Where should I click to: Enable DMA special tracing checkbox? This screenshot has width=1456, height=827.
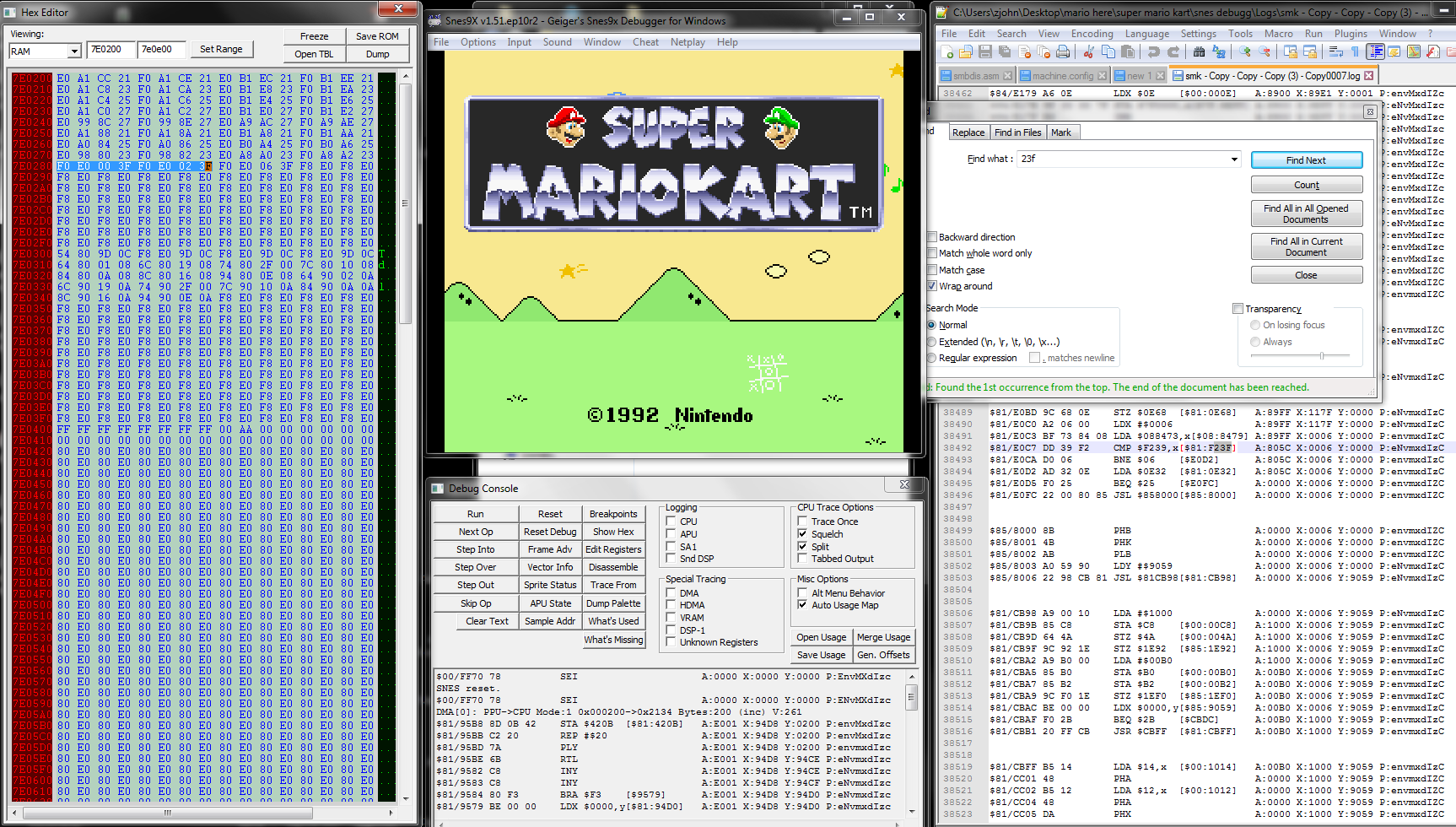(671, 593)
